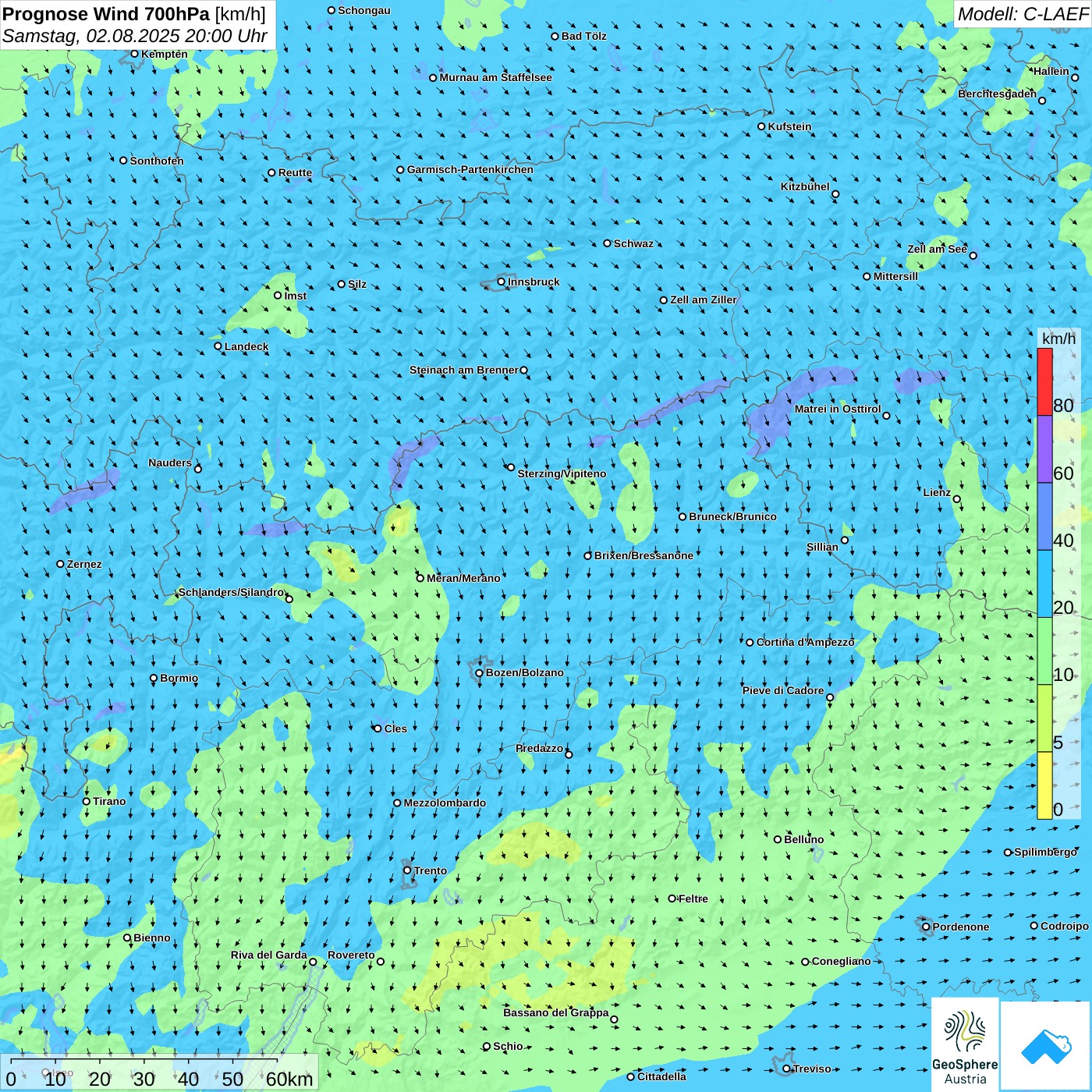Click the Kufstein location marker

pos(762,126)
